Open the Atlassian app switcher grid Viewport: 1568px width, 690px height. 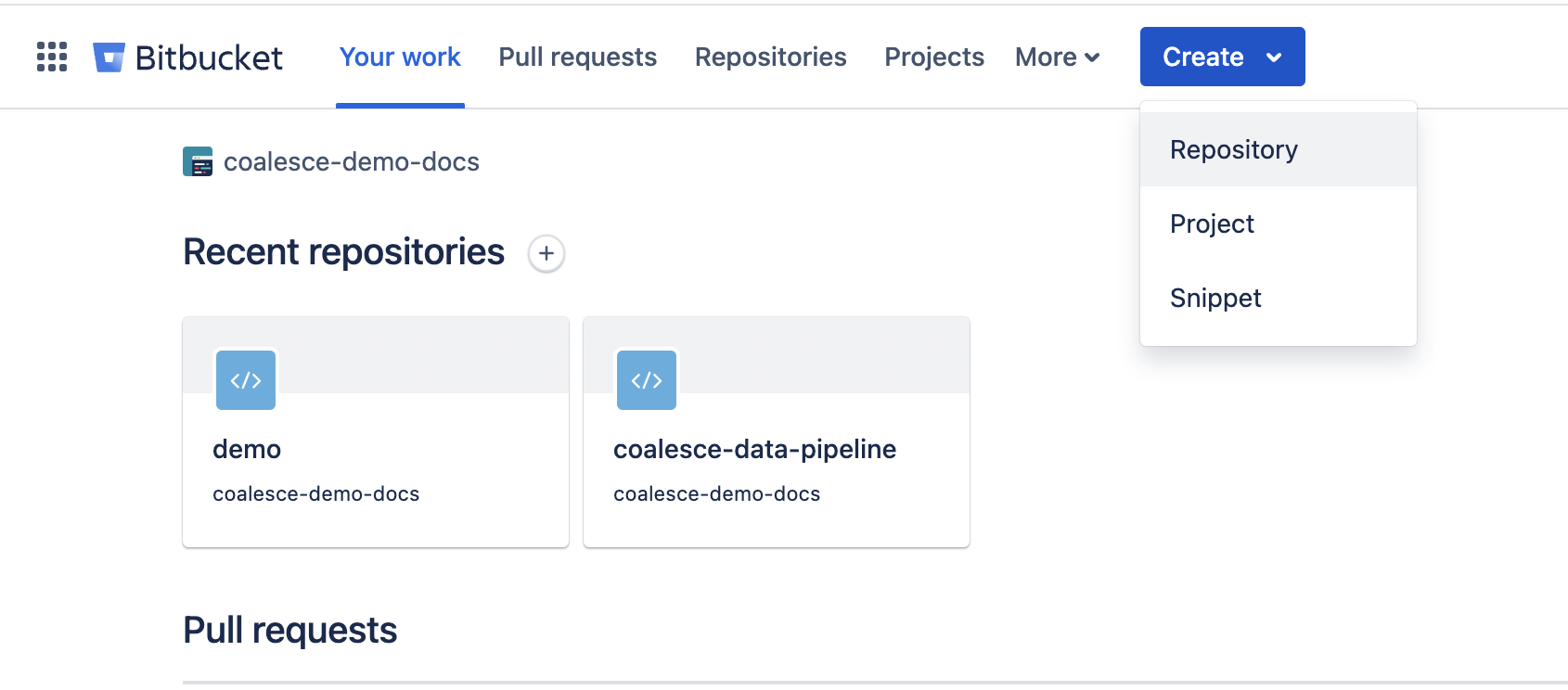pos(51,57)
